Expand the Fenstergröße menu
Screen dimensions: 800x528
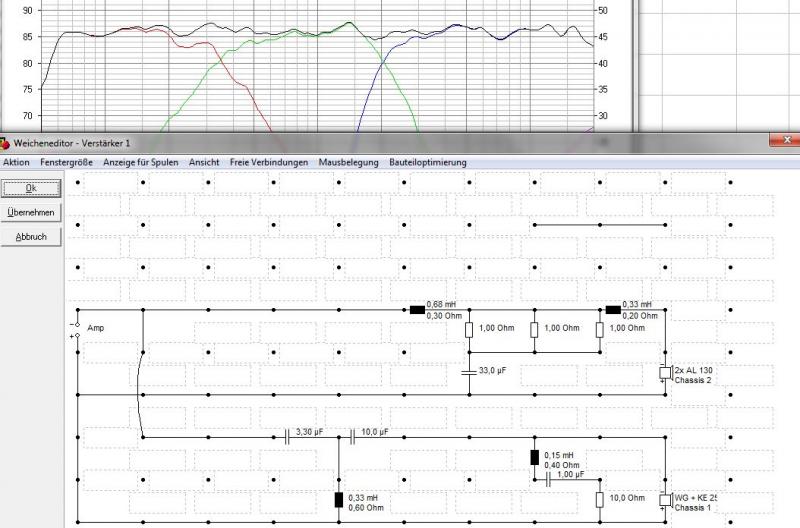pyautogui.click(x=67, y=162)
